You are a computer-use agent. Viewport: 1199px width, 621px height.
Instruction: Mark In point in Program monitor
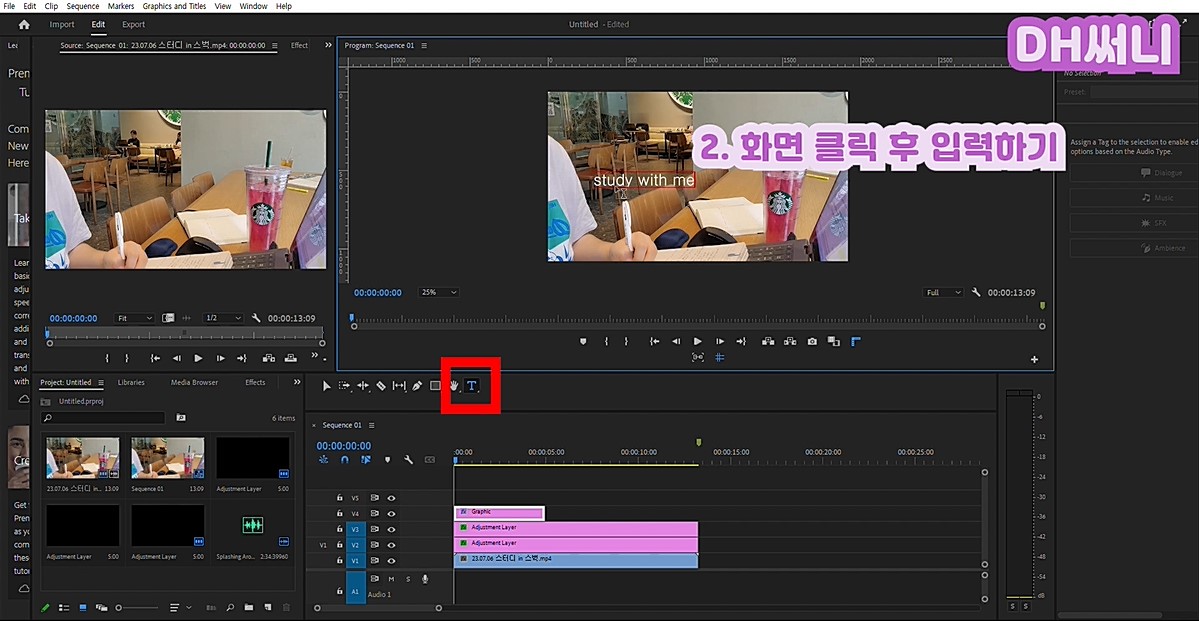tap(606, 341)
